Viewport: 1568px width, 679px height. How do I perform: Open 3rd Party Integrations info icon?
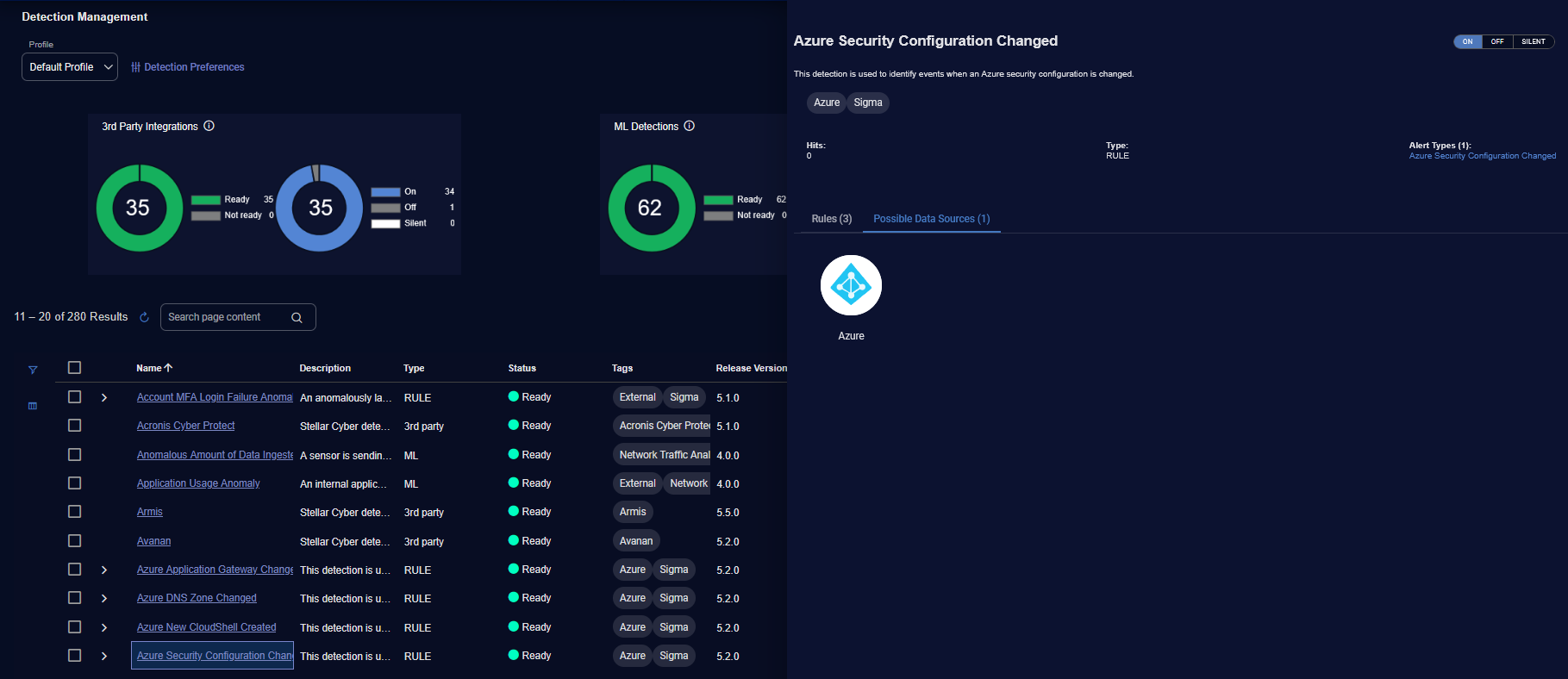pos(209,126)
